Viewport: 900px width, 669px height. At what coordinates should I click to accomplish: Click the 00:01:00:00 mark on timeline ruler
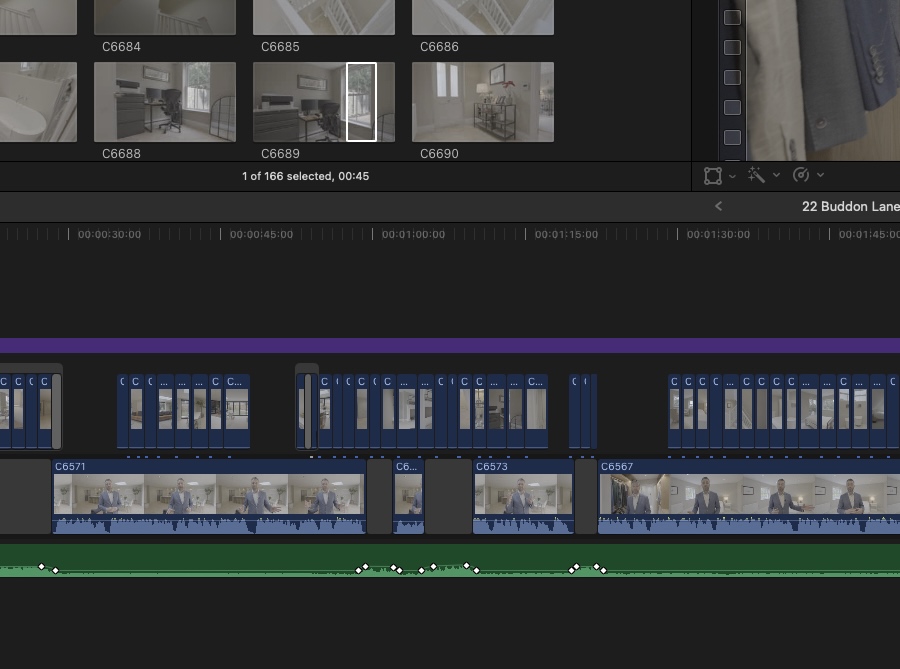click(x=413, y=234)
